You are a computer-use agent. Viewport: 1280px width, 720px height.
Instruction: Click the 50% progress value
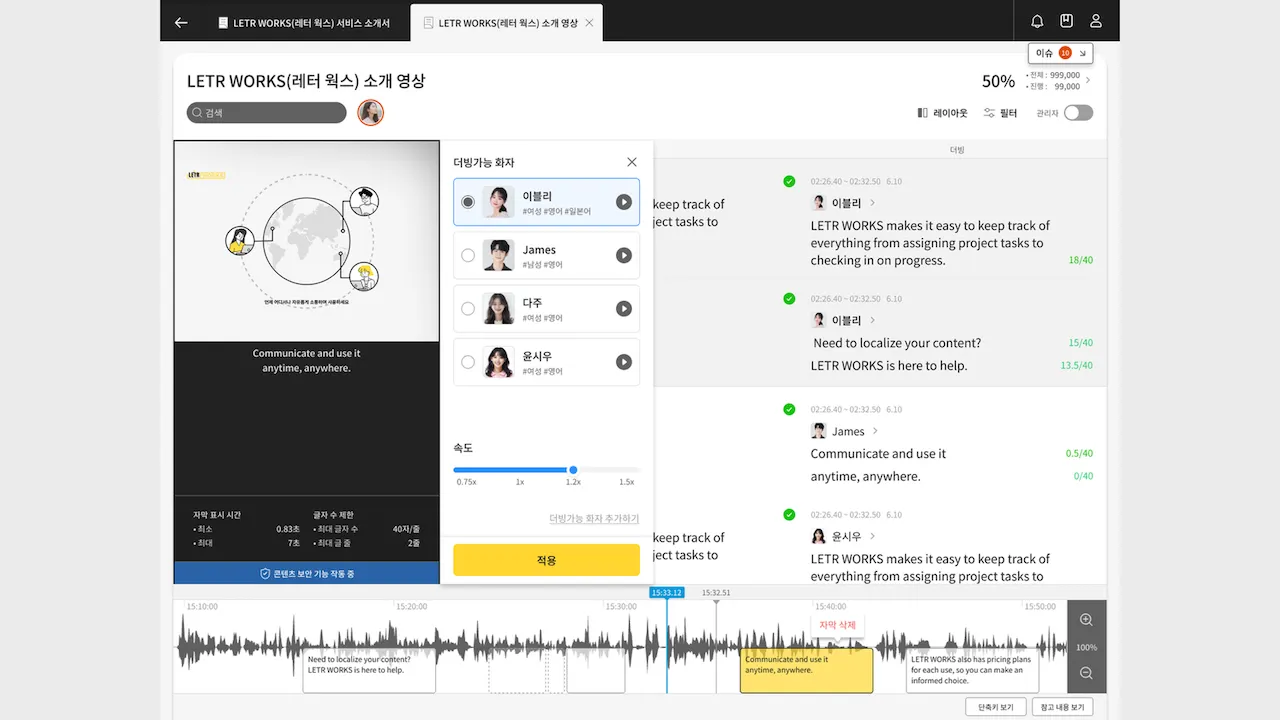click(x=998, y=81)
